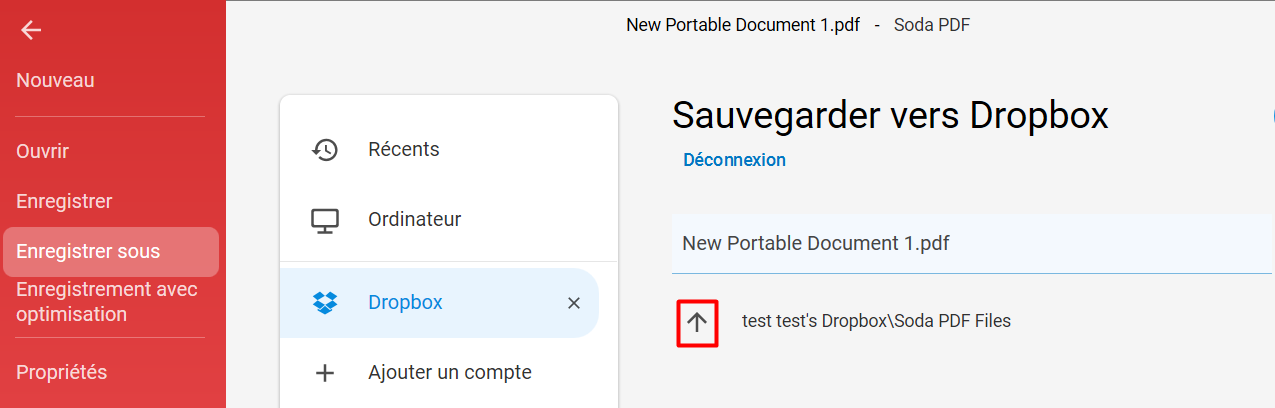Click the file name field
Screen dimensions: 1275x408
click(972, 243)
